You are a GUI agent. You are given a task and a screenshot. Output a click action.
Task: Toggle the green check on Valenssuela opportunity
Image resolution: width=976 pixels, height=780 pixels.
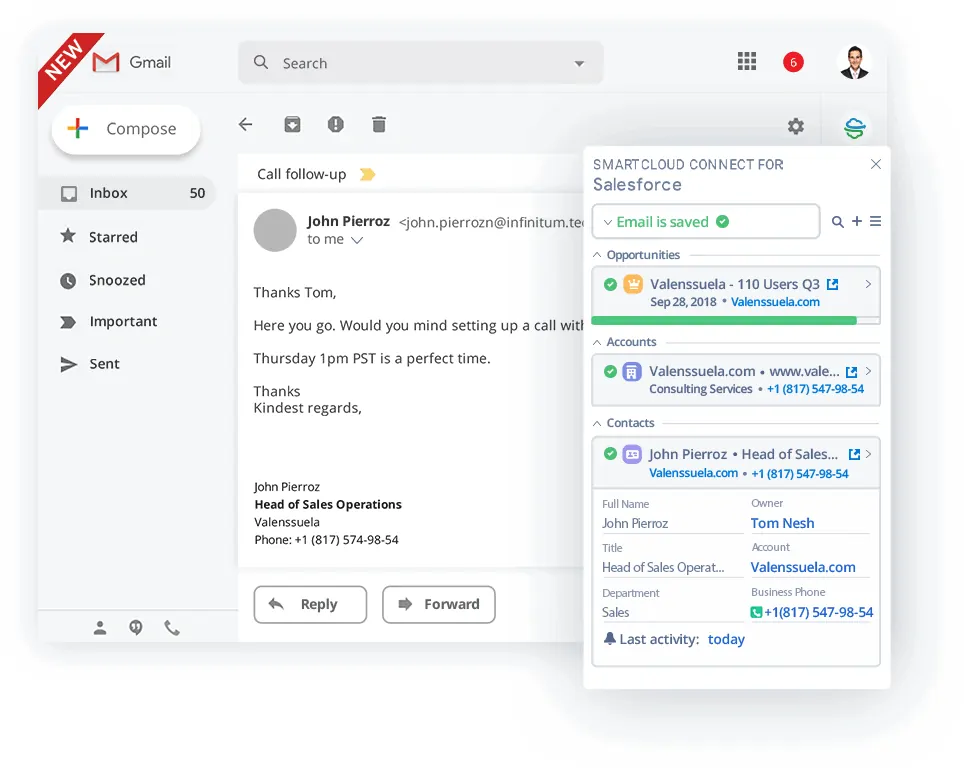coord(610,284)
